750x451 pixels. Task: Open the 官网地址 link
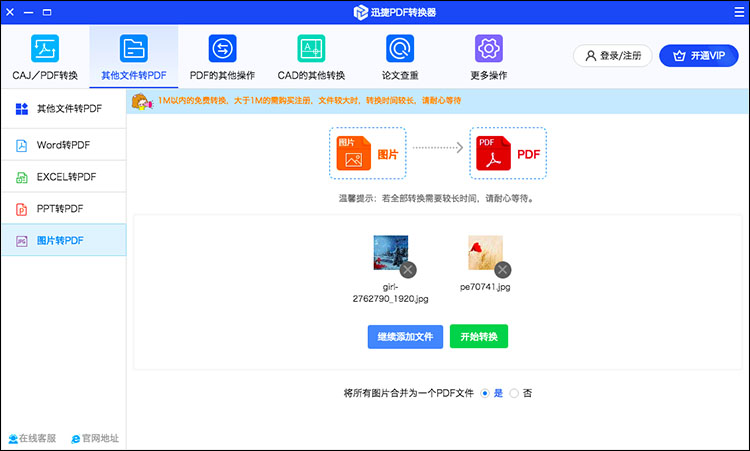[x=100, y=438]
